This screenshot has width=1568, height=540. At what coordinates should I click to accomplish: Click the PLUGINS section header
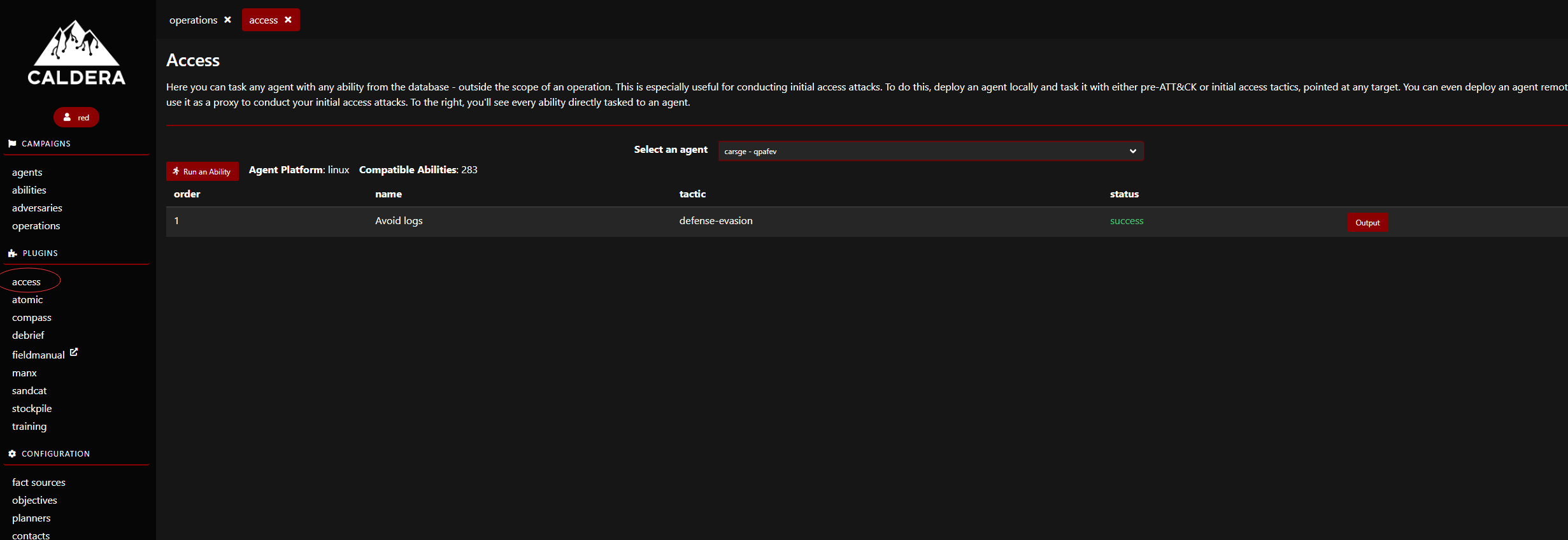click(40, 253)
